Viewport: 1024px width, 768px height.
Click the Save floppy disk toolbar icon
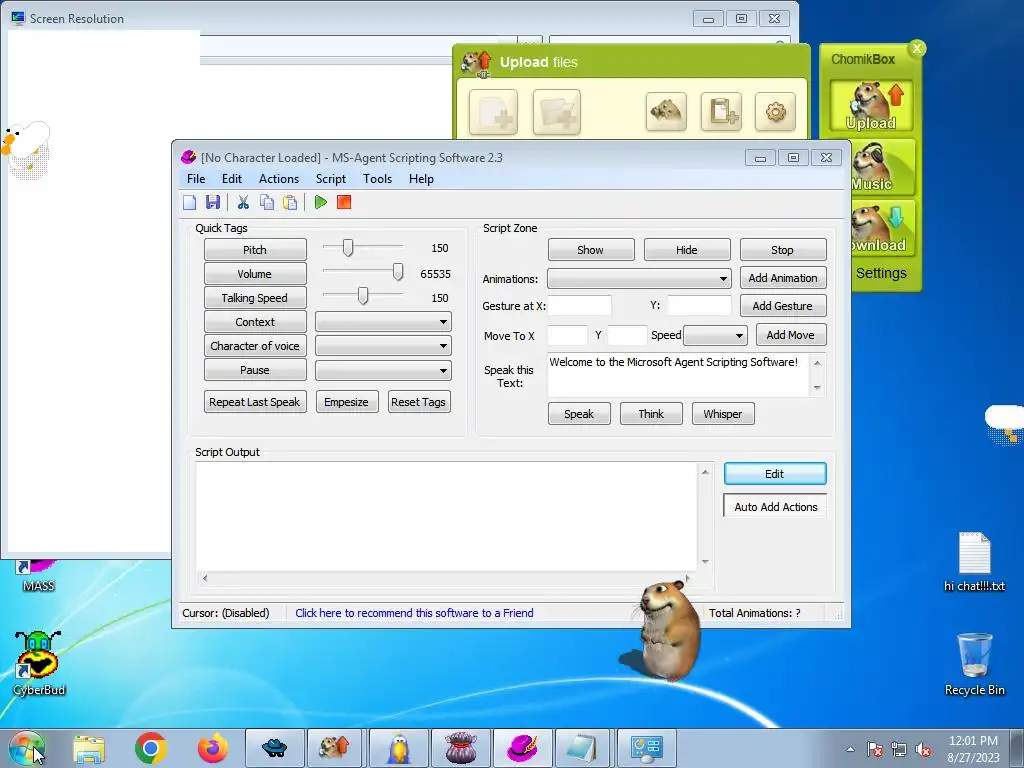pos(213,202)
